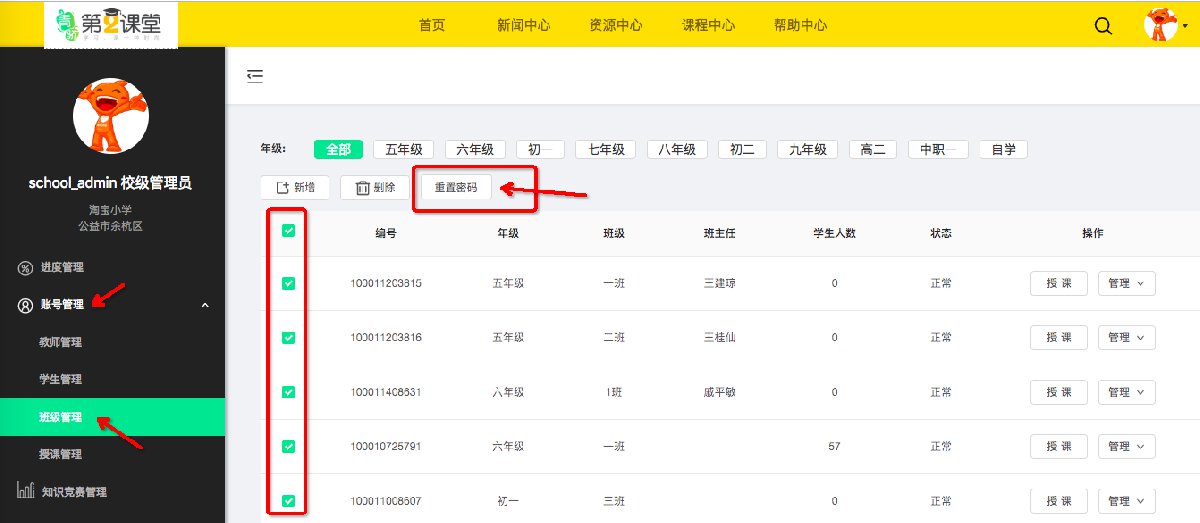Collapse sidebar using the hamburger menu icon

point(255,75)
